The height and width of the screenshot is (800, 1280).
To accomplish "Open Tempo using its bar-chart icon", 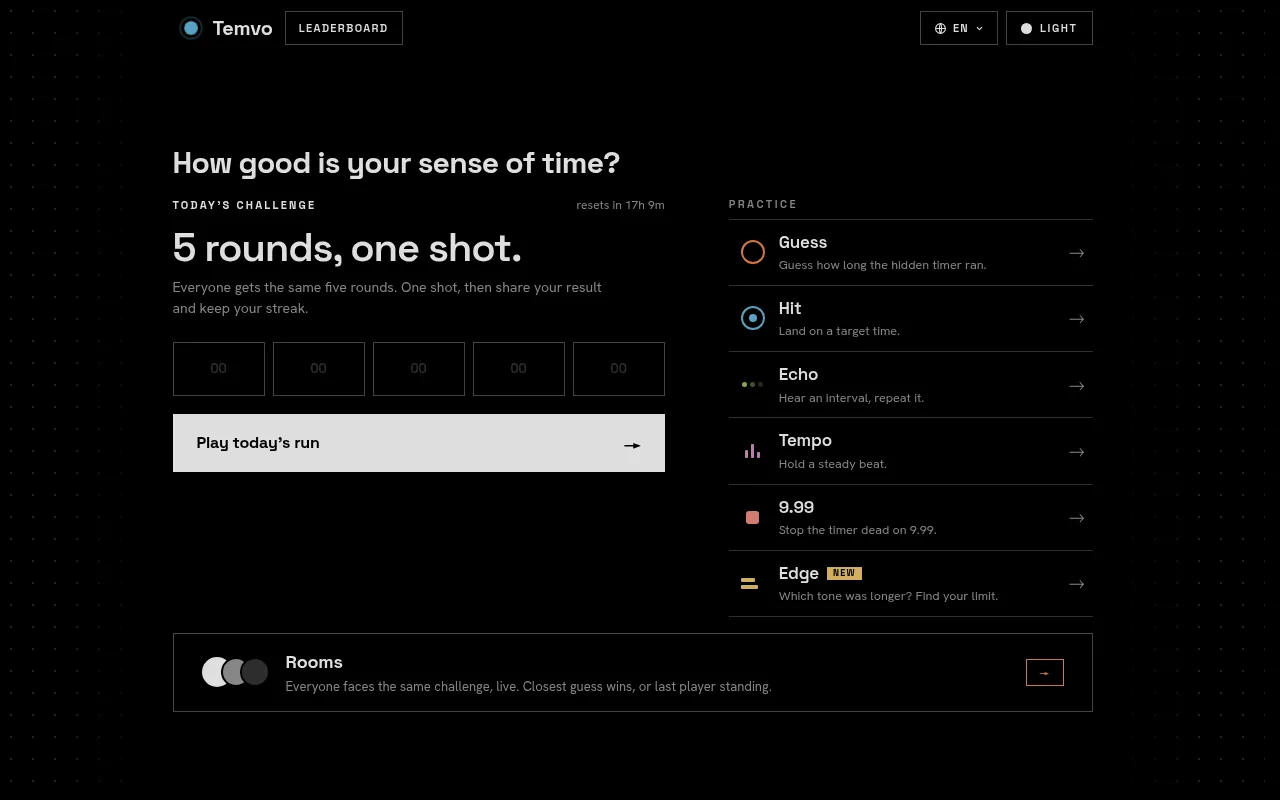I will [752, 451].
